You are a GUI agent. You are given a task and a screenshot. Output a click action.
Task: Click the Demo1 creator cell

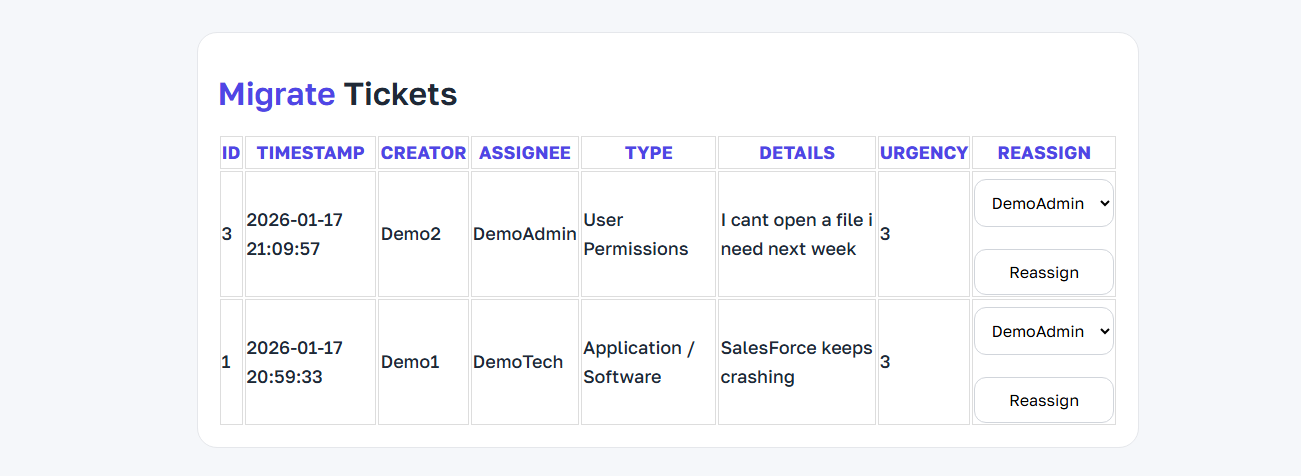point(410,362)
